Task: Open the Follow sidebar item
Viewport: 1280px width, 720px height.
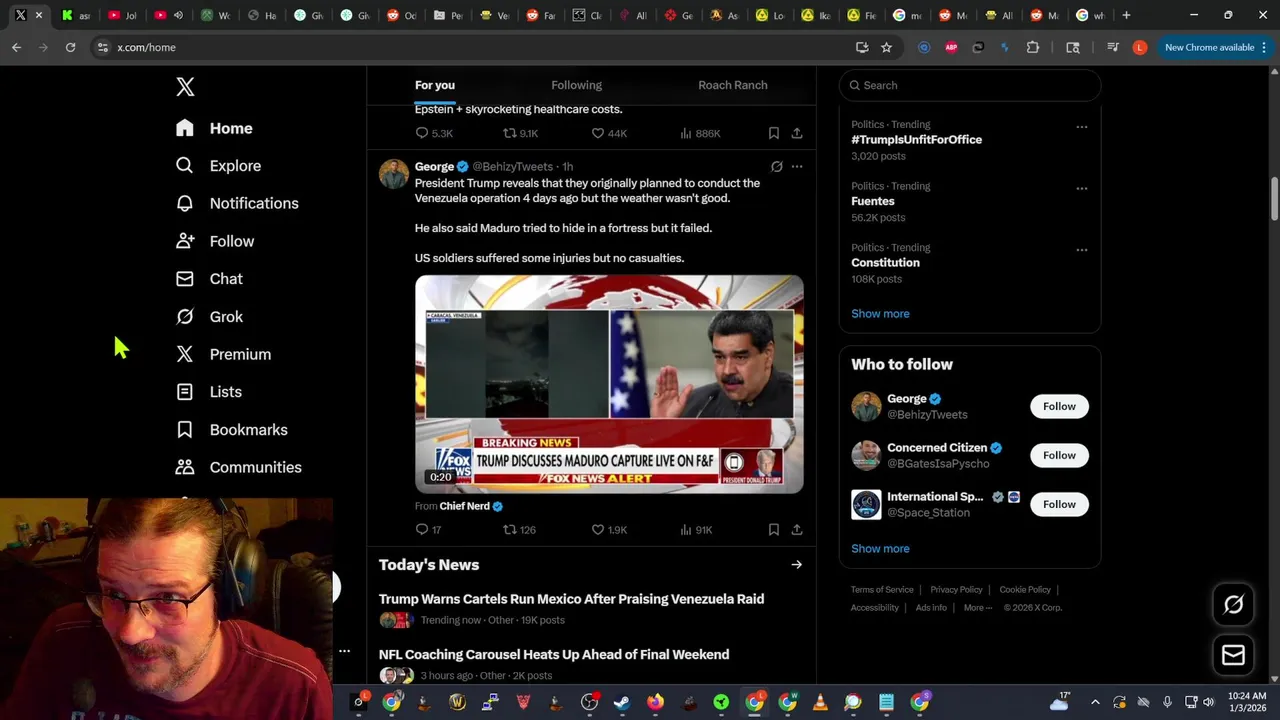Action: pyautogui.click(x=215, y=241)
